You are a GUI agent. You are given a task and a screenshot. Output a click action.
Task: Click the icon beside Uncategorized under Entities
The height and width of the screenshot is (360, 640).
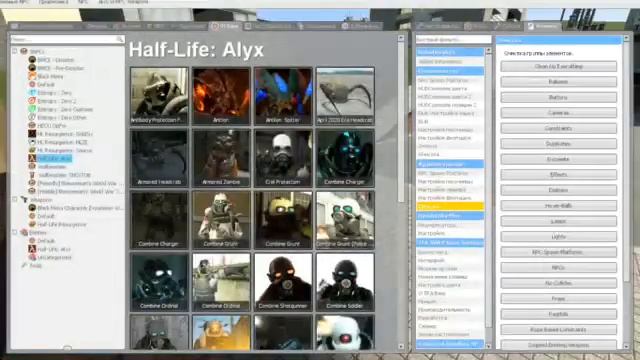32,257
